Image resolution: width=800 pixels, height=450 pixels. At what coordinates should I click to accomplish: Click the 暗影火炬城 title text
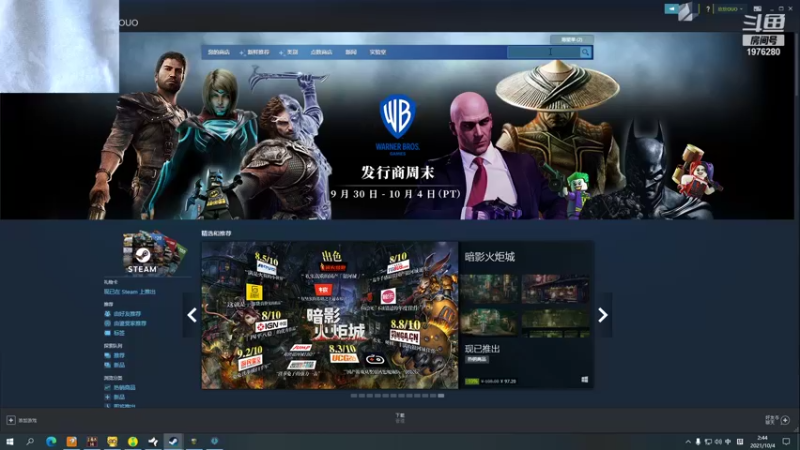pos(490,257)
